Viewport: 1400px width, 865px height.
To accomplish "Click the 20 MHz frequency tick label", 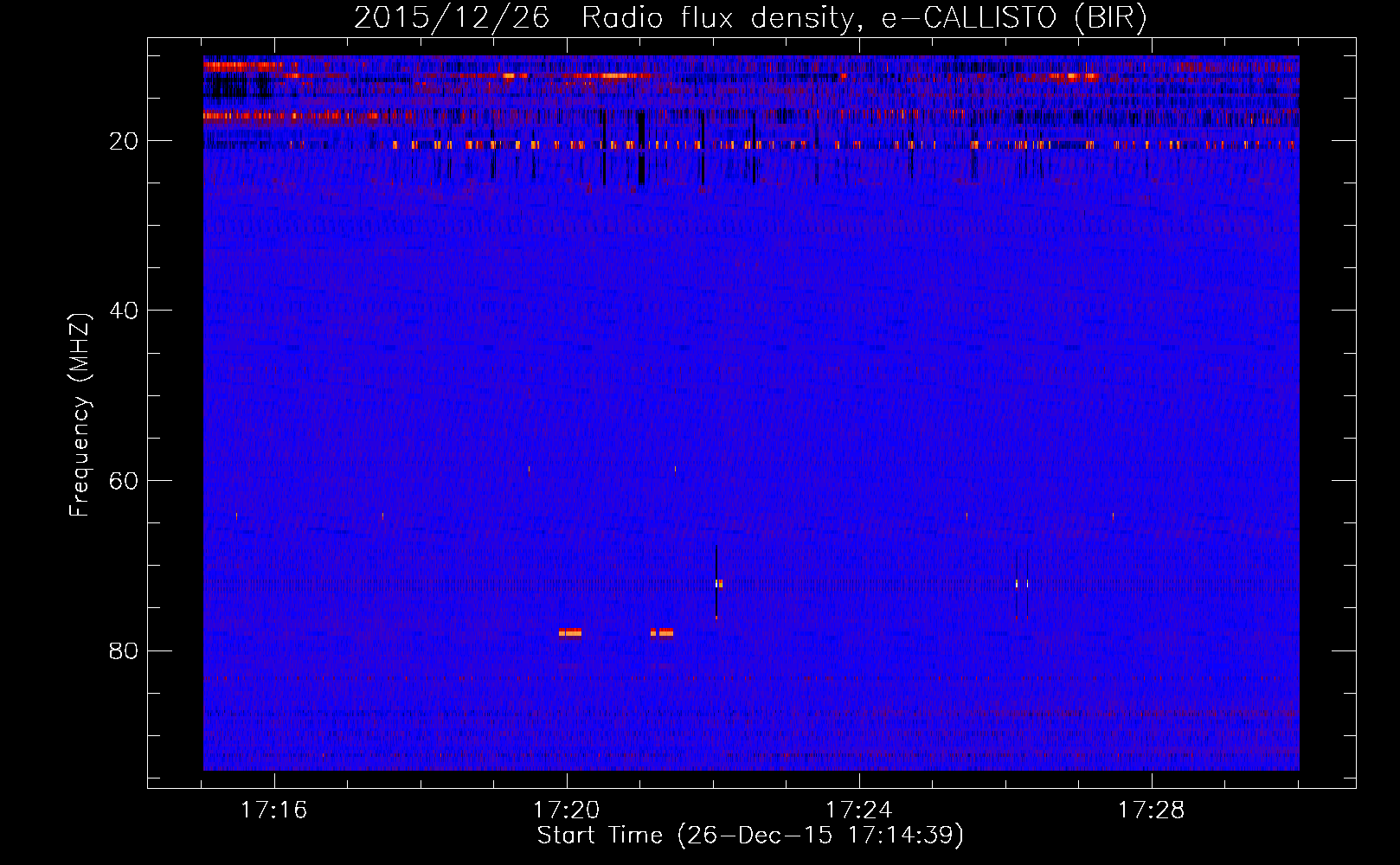I will 125,141.
